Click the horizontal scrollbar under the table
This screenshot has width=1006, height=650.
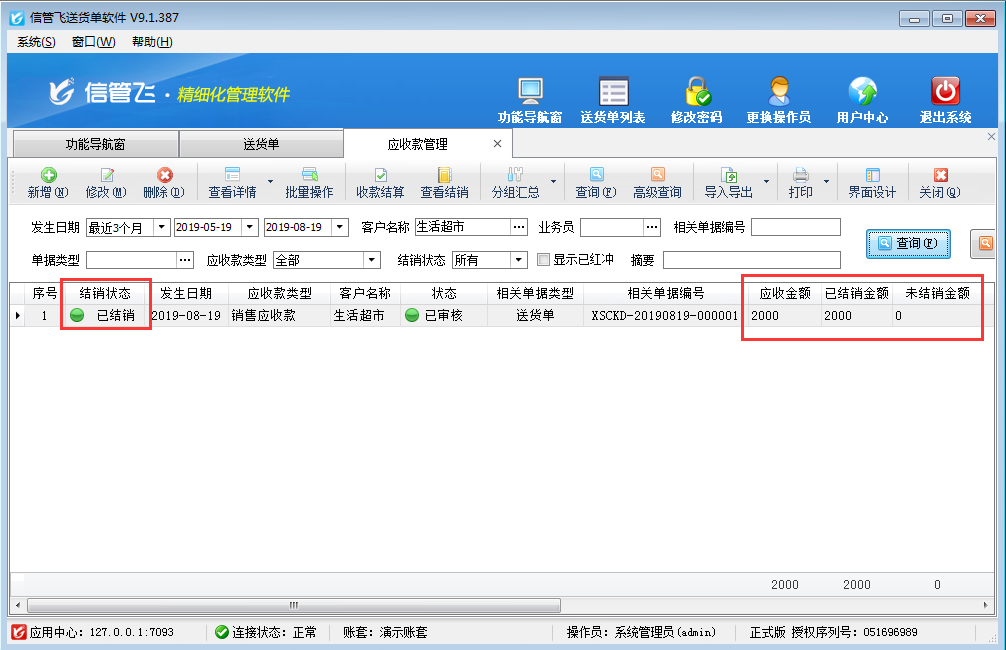point(294,605)
